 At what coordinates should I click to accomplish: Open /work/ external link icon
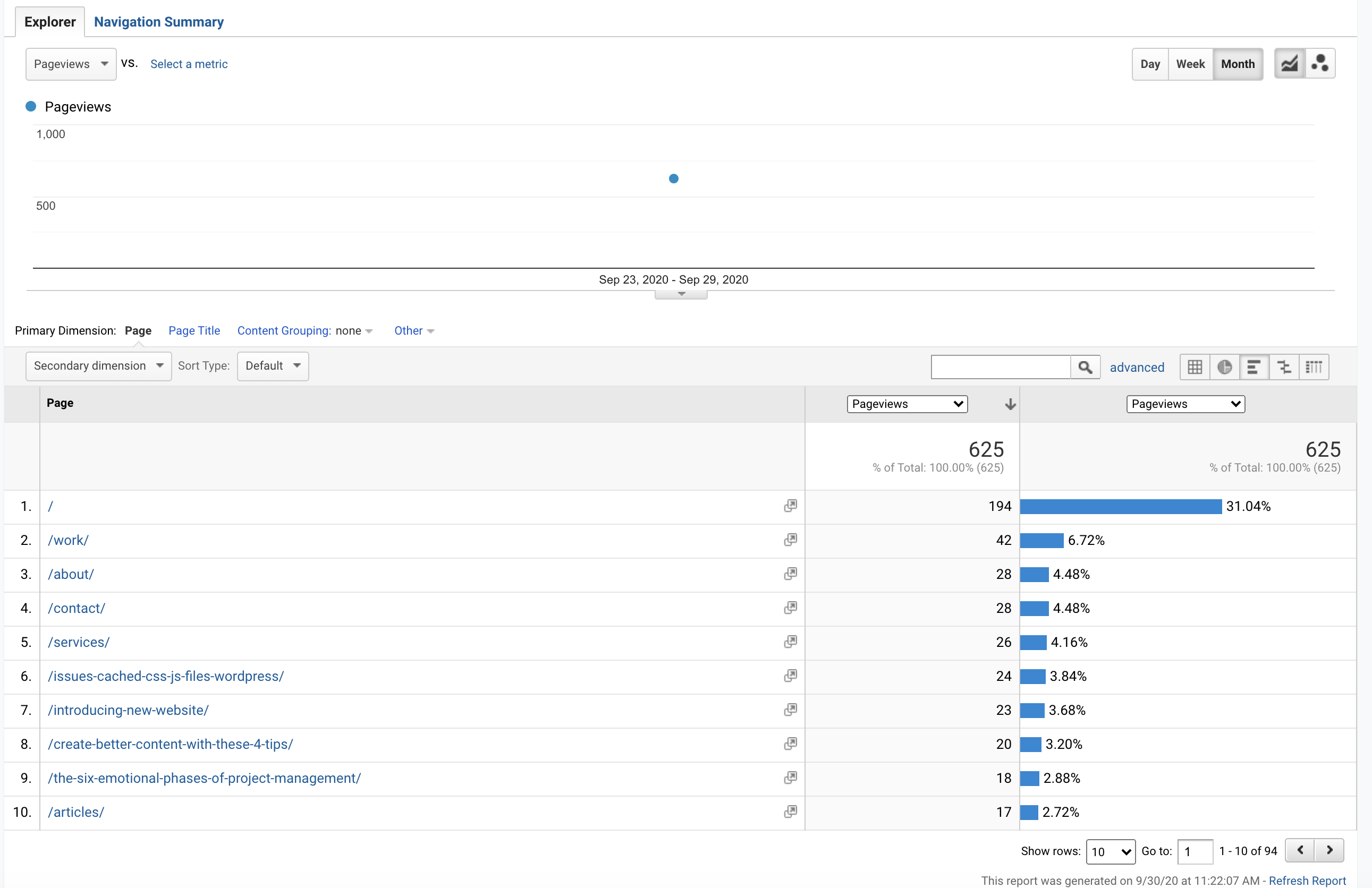tap(790, 540)
